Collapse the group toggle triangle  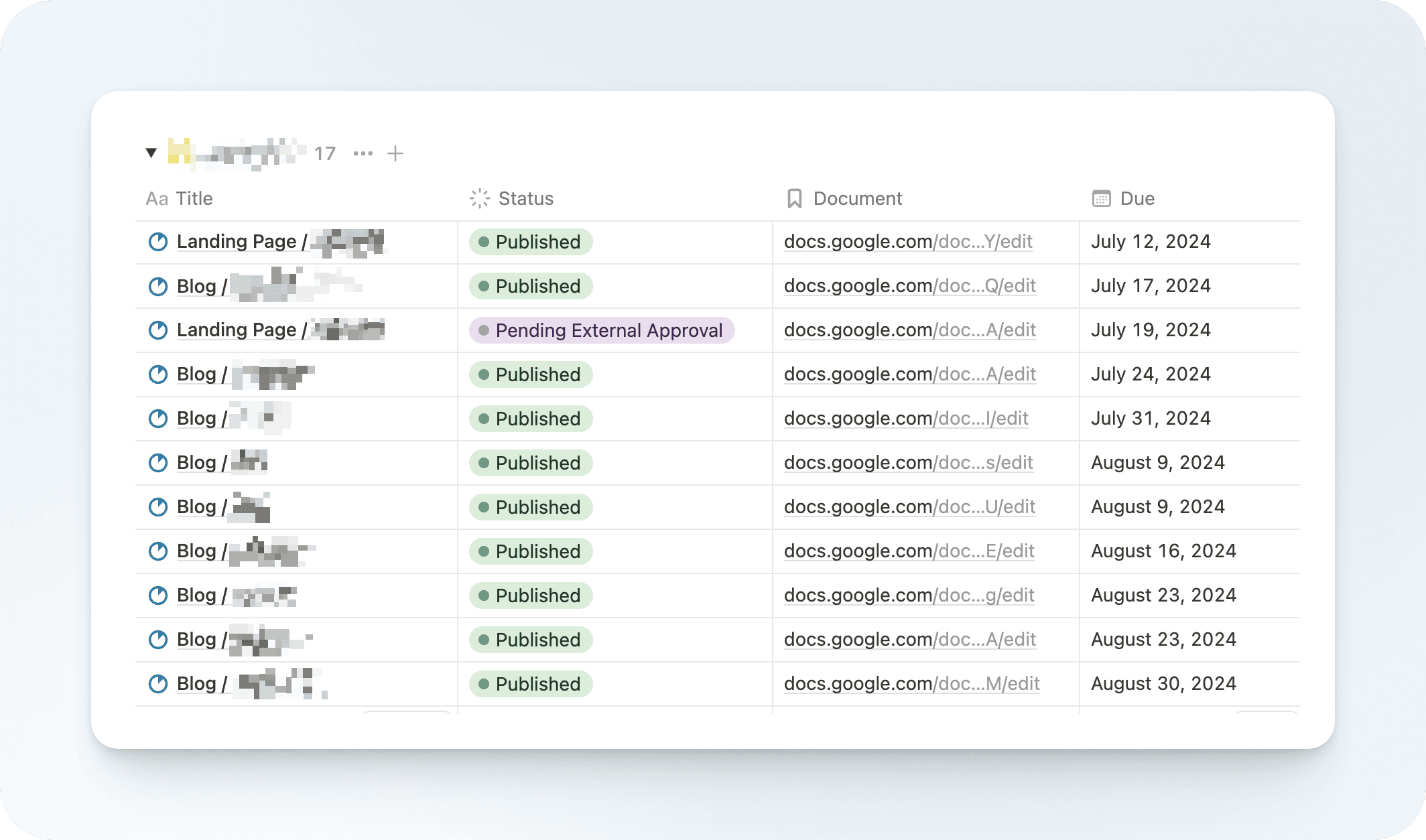coord(151,153)
